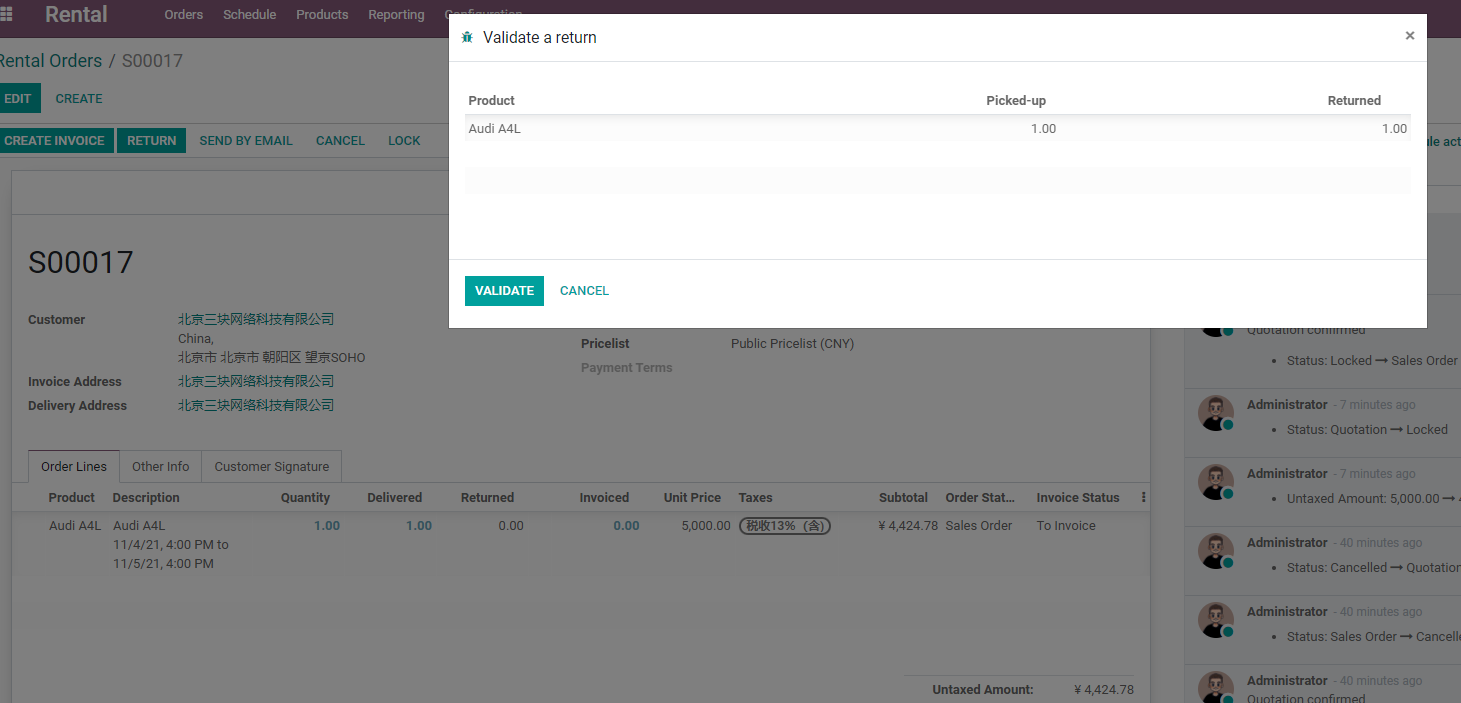
Task: Close the Validate a return dialog
Action: 1409,36
